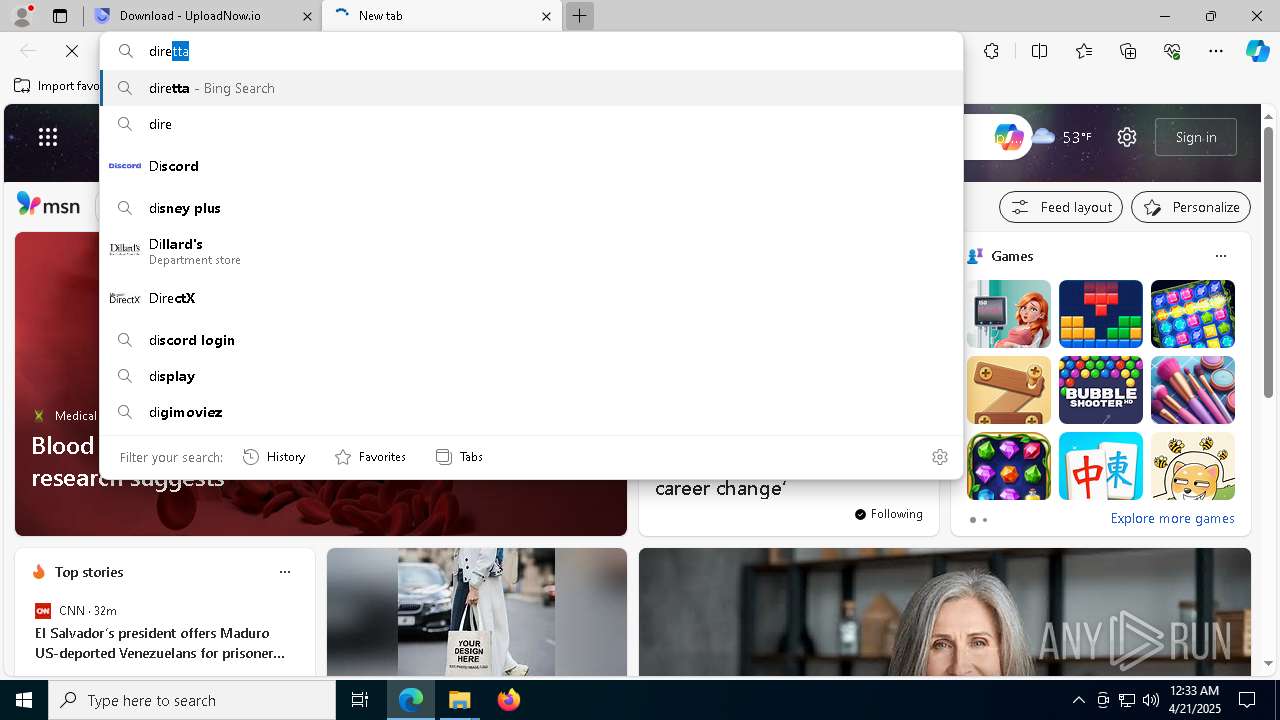This screenshot has height=720, width=1280.
Task: Close the Download - UploadNow.io tab
Action: tap(307, 16)
